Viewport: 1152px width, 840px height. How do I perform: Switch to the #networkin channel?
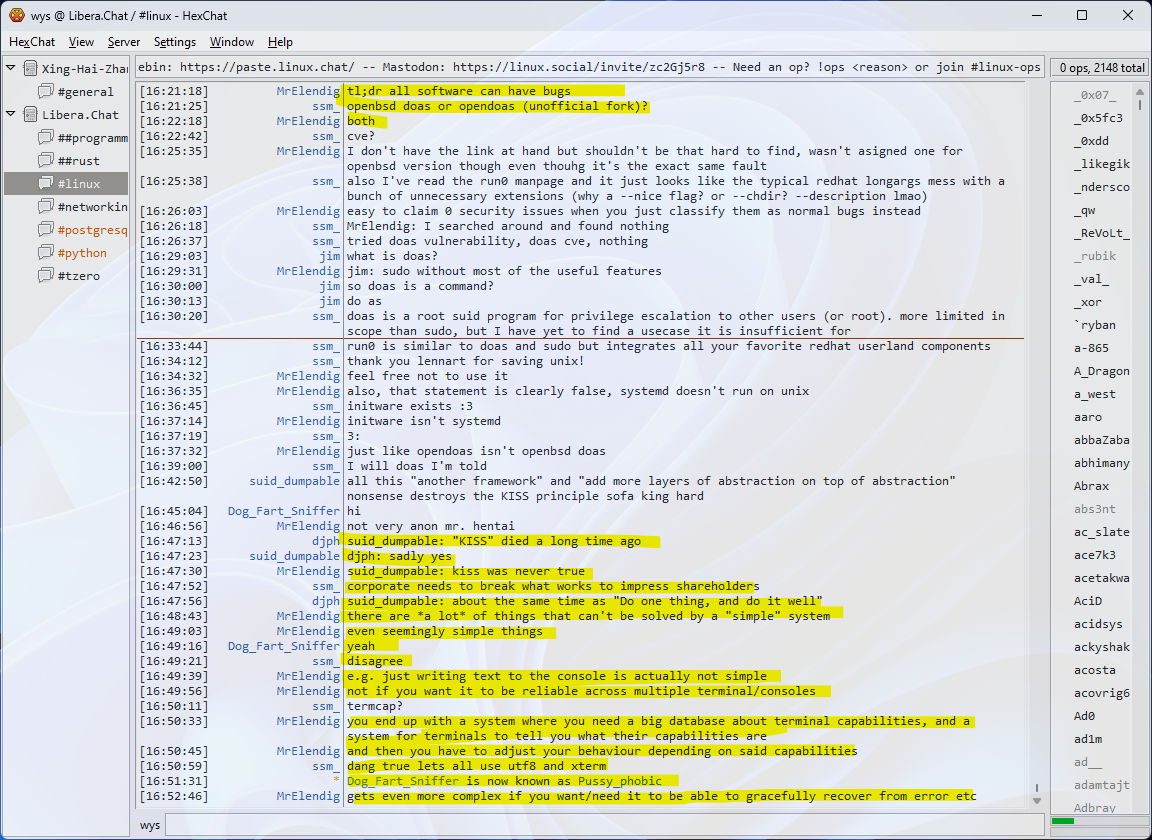[x=92, y=207]
